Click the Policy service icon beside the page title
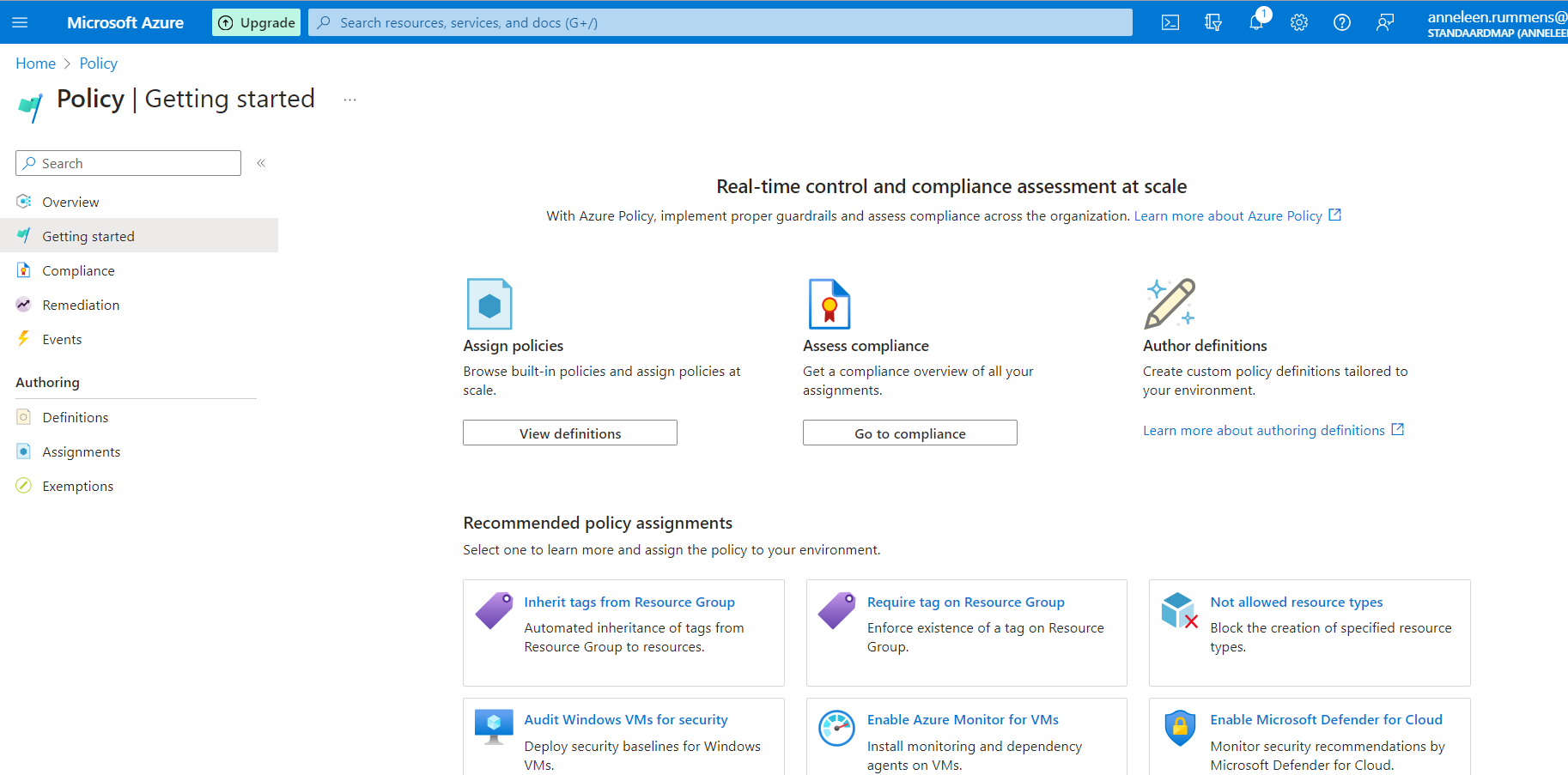Image resolution: width=1568 pixels, height=775 pixels. coord(30,107)
